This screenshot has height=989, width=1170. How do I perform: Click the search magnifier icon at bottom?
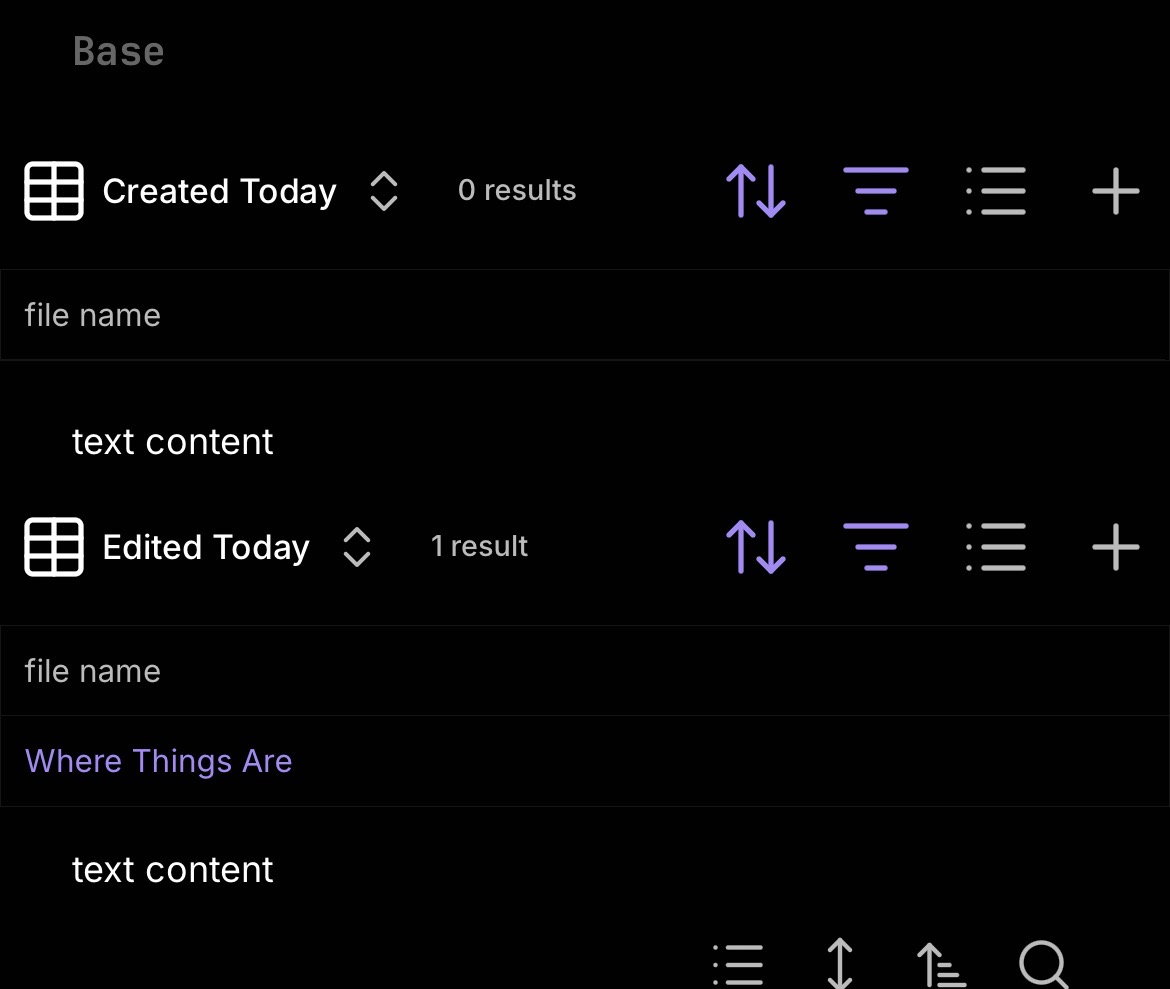tap(1044, 964)
